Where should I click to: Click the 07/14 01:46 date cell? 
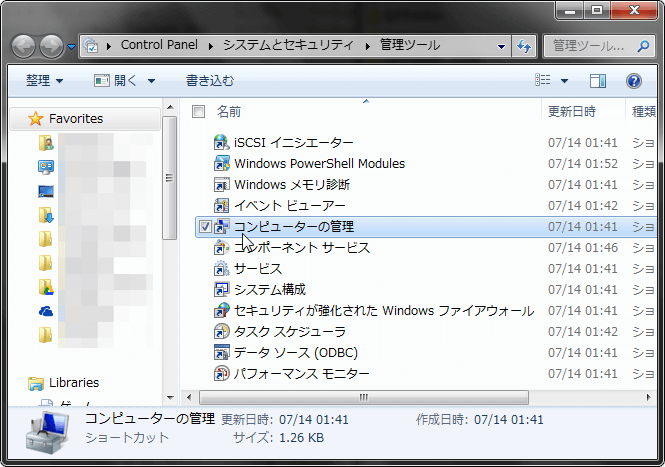point(582,247)
